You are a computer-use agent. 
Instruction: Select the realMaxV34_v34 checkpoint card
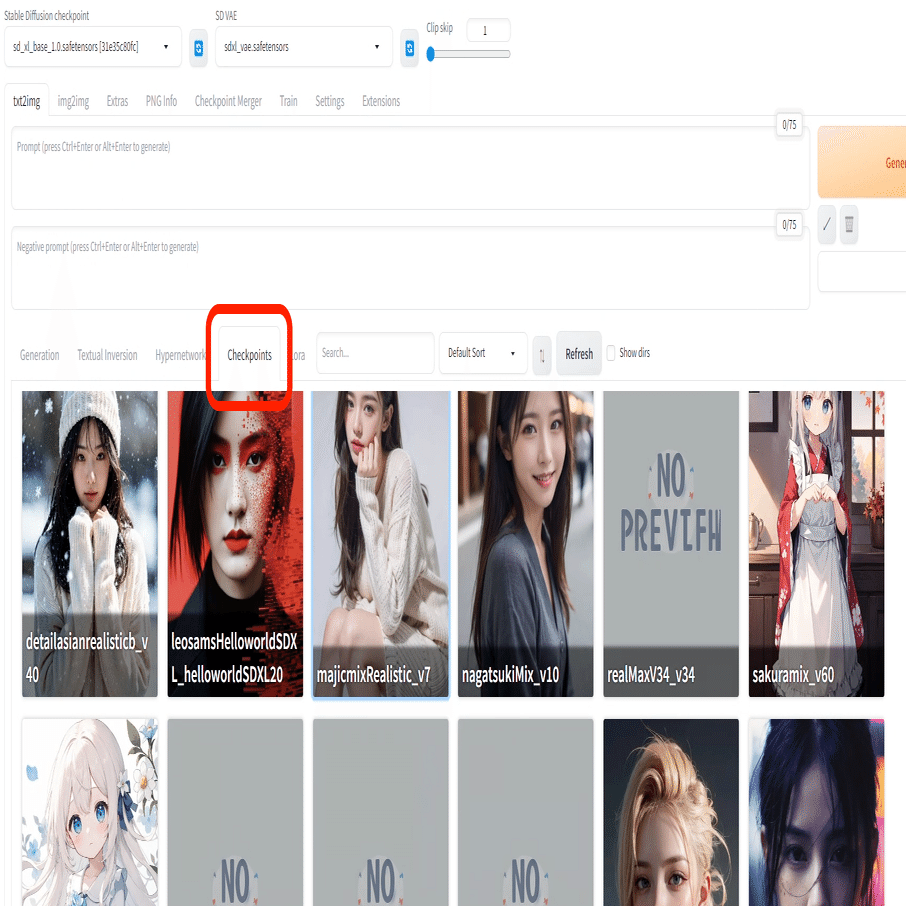tap(671, 544)
